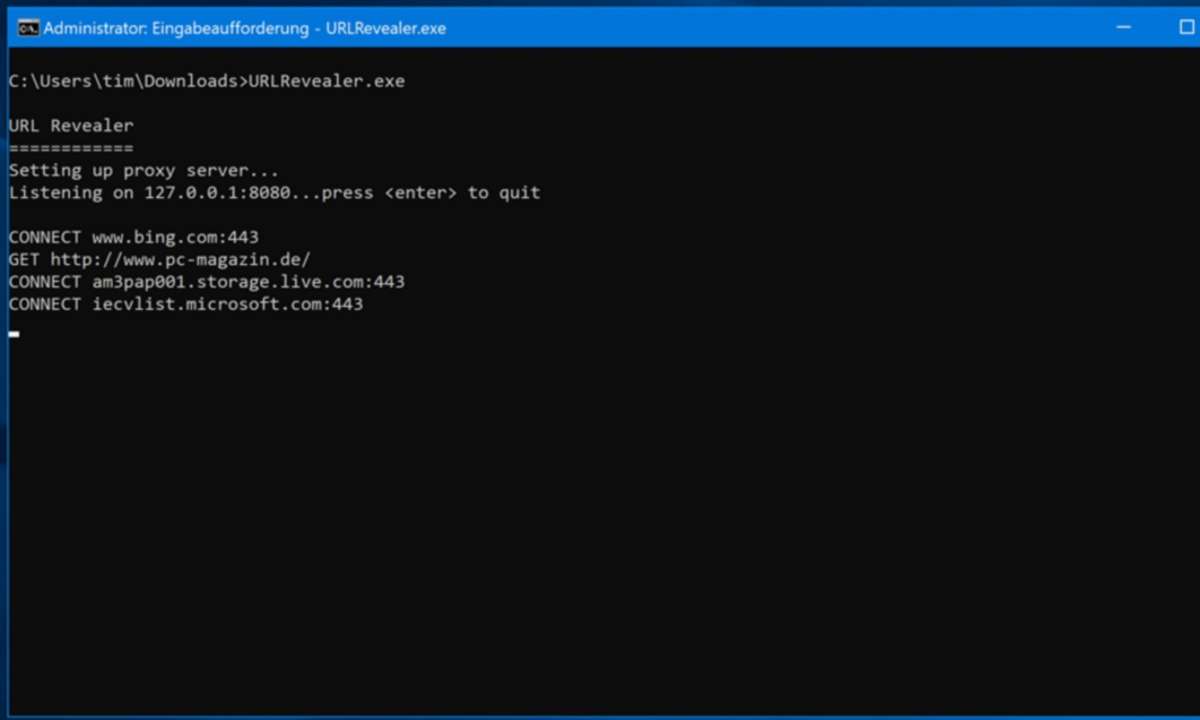Click the word Administrator in title bar
This screenshot has width=1200, height=720.
[x=93, y=28]
